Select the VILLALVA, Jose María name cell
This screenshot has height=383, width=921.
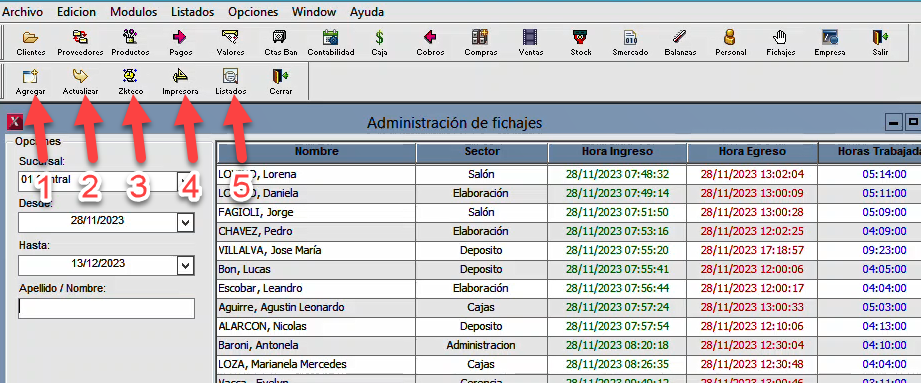coord(317,250)
